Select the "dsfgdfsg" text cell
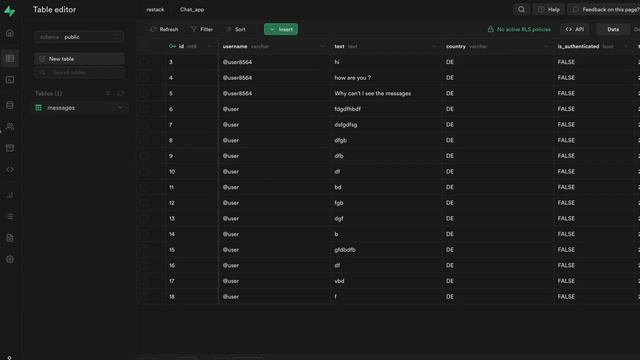Viewport: 640px width, 360px height. (386, 124)
